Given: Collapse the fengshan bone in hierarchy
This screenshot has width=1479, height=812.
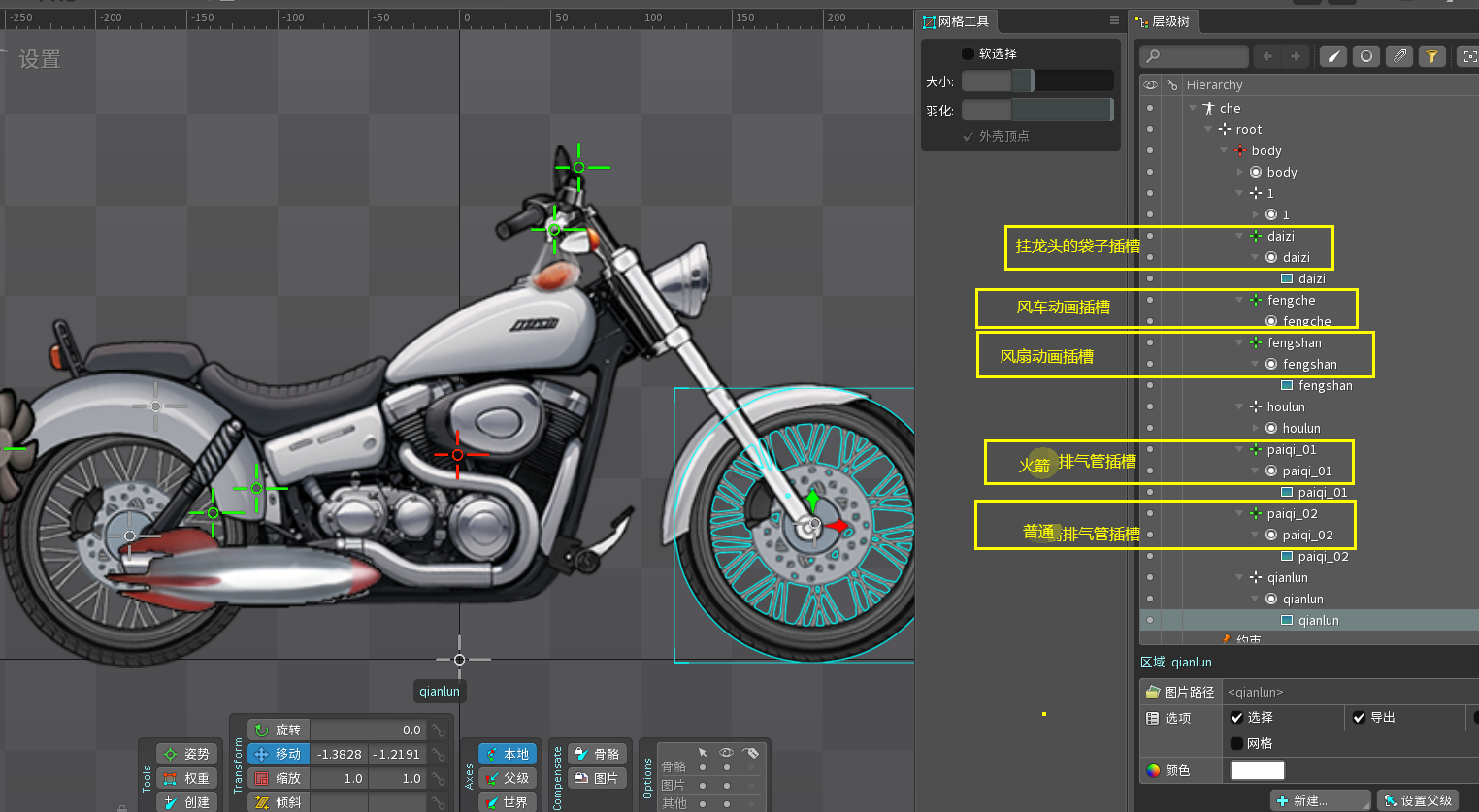Looking at the screenshot, I should (1239, 342).
